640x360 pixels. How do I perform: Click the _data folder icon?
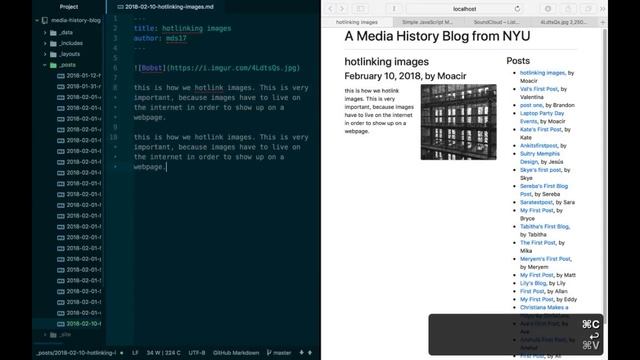(x=53, y=32)
